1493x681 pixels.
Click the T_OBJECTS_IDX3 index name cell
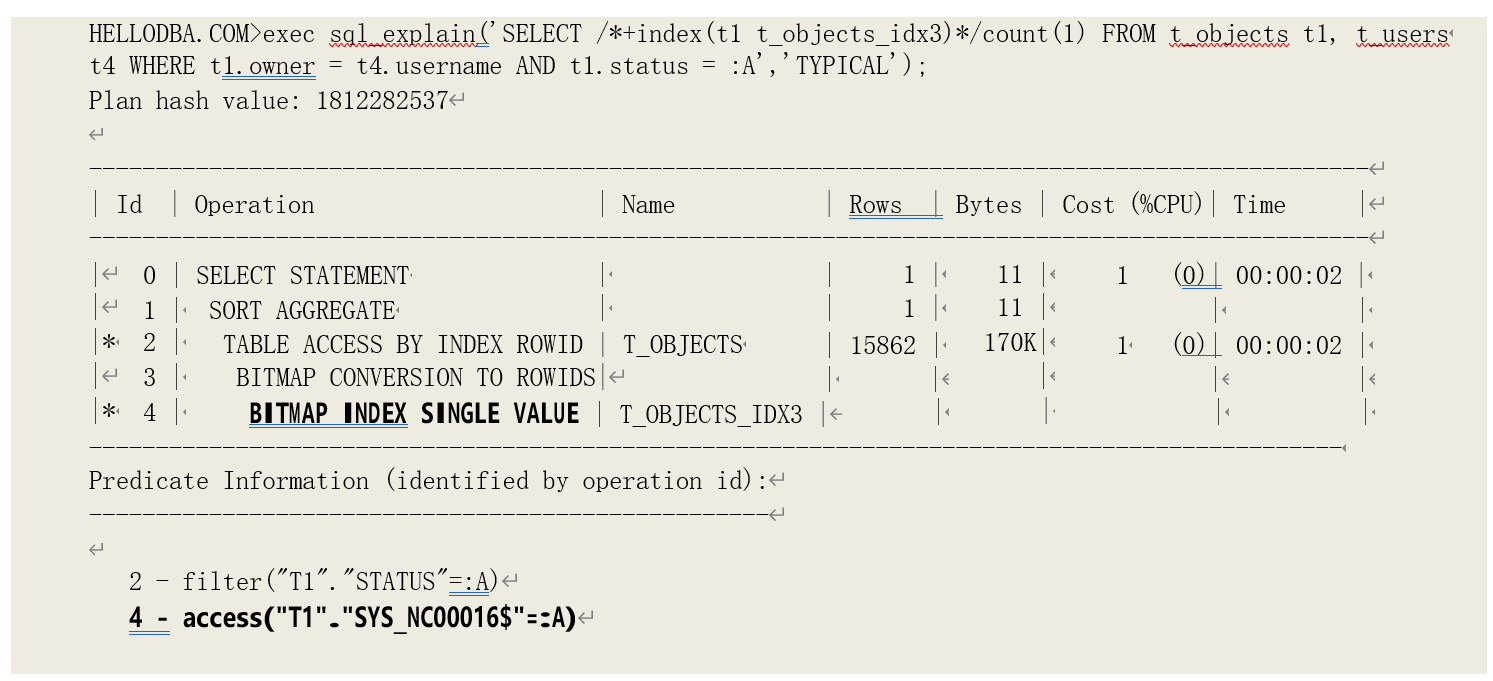click(x=711, y=414)
